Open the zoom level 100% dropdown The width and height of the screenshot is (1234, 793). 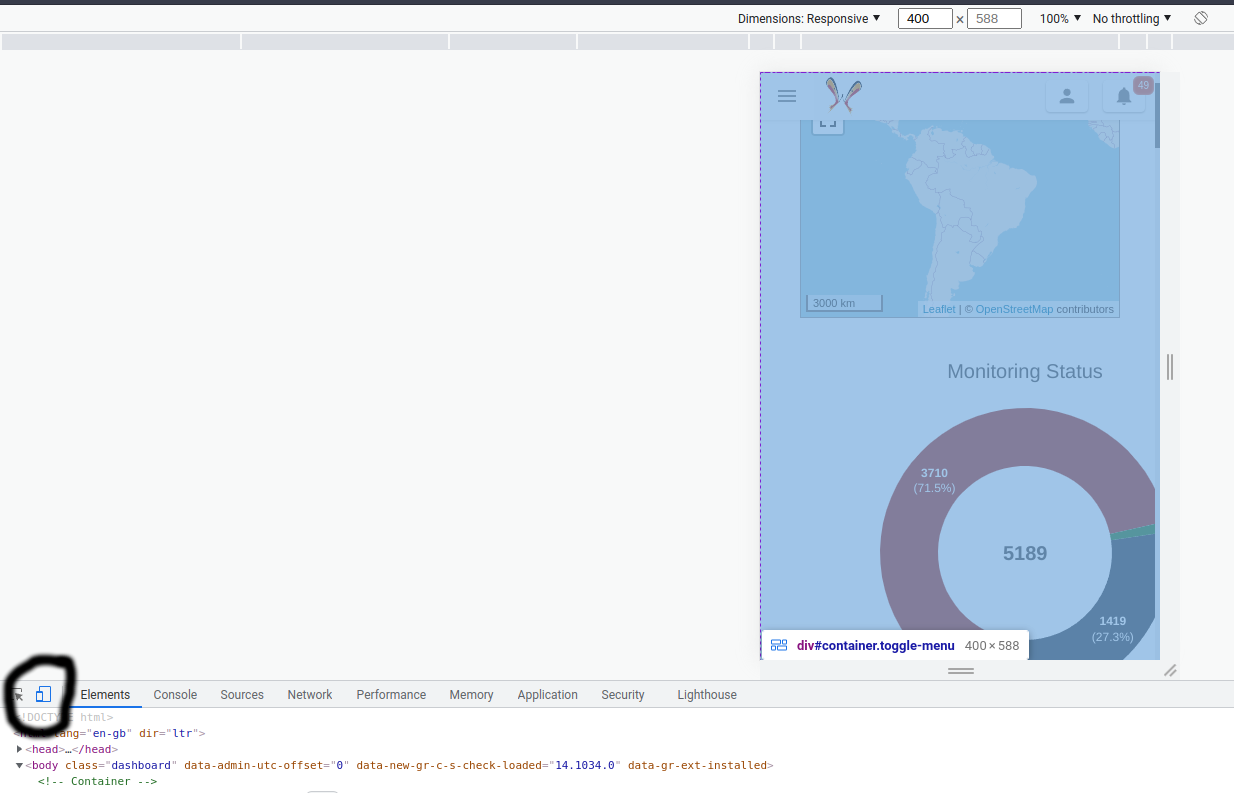(x=1059, y=17)
